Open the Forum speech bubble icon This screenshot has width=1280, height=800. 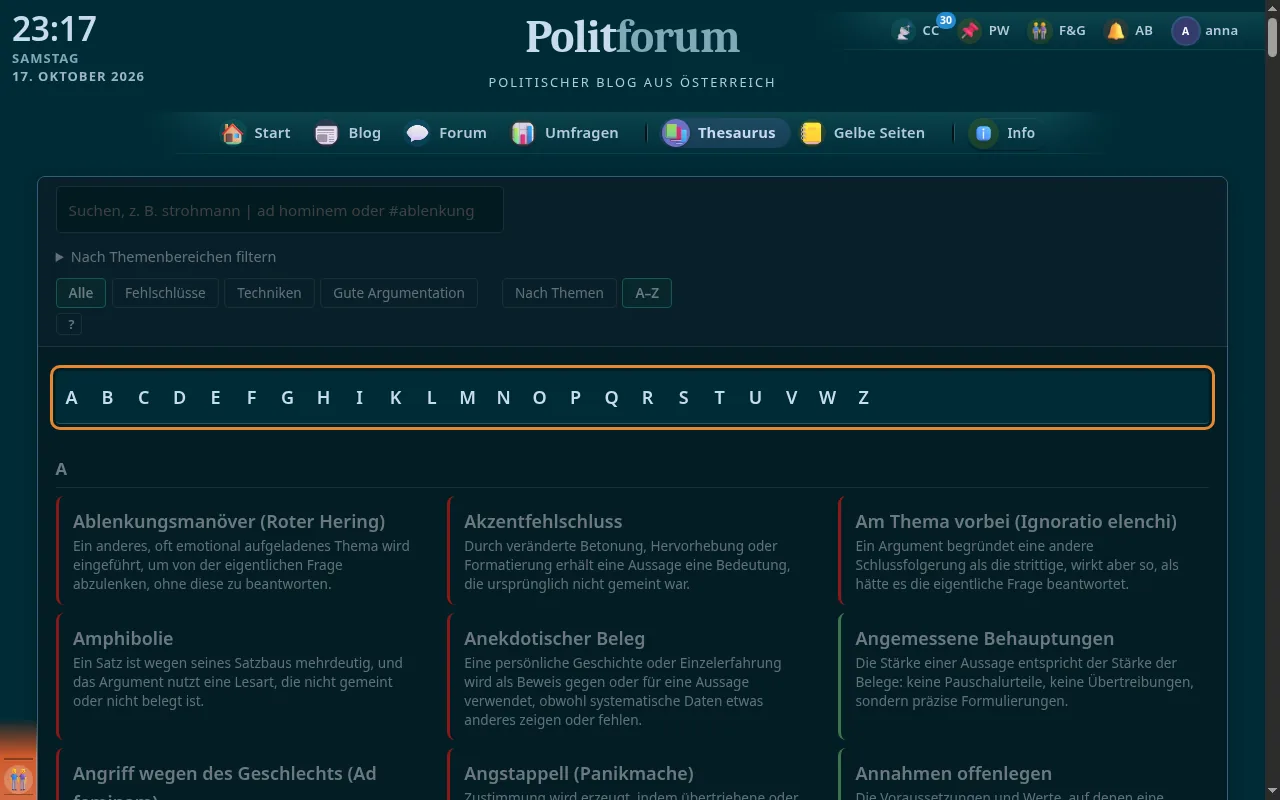tap(418, 133)
